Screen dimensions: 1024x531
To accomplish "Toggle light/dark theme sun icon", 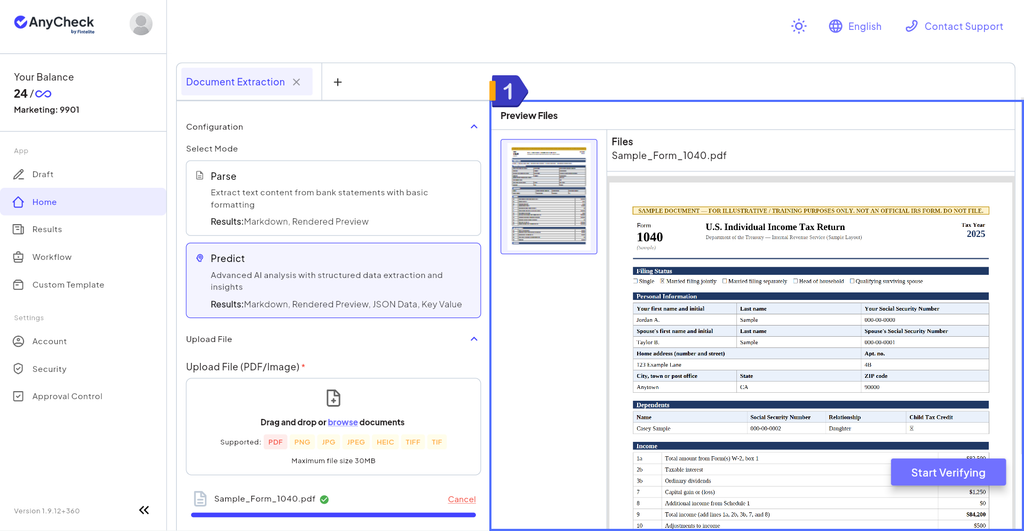I will pyautogui.click(x=799, y=26).
